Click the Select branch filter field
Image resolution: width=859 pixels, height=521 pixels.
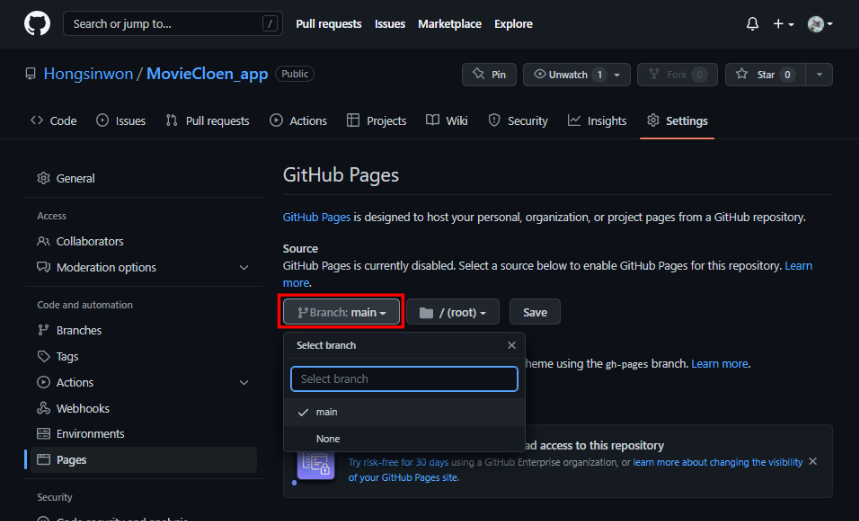pyautogui.click(x=404, y=379)
